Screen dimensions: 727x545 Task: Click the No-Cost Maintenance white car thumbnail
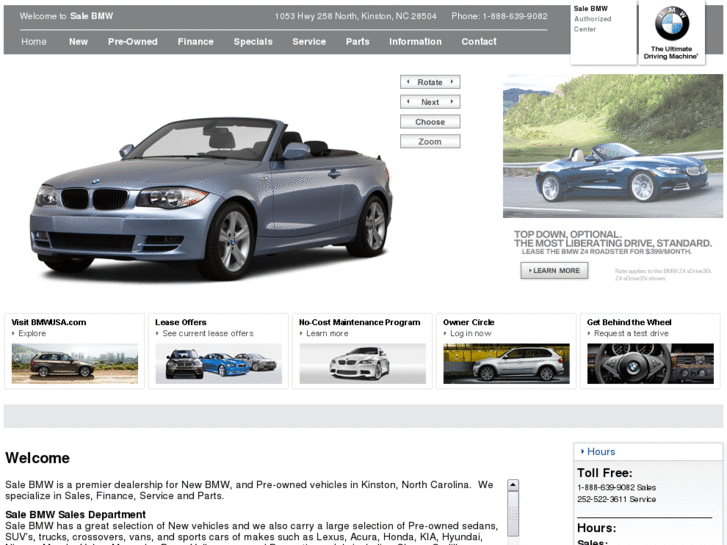(363, 364)
